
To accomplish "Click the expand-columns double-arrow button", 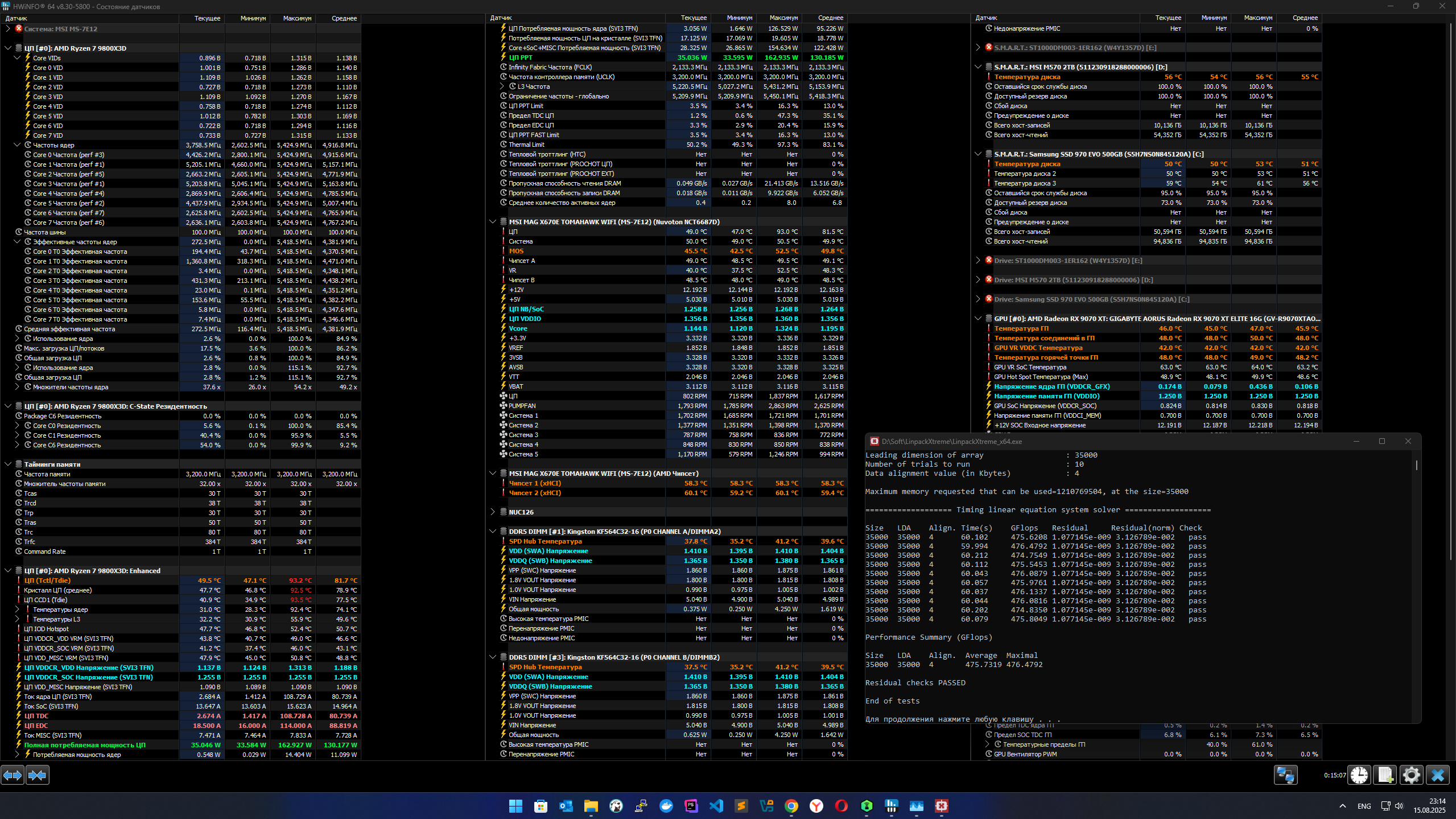I will click(x=13, y=775).
